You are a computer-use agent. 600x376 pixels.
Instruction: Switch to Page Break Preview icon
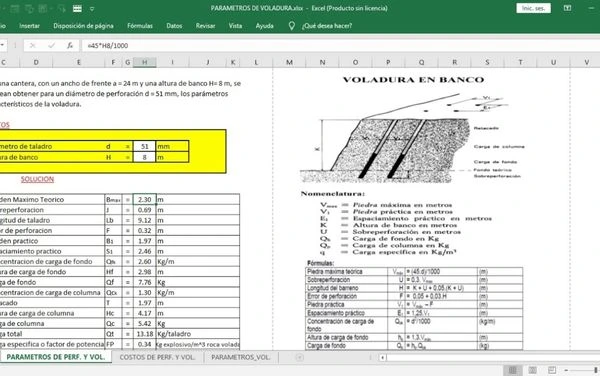pyautogui.click(x=552, y=370)
